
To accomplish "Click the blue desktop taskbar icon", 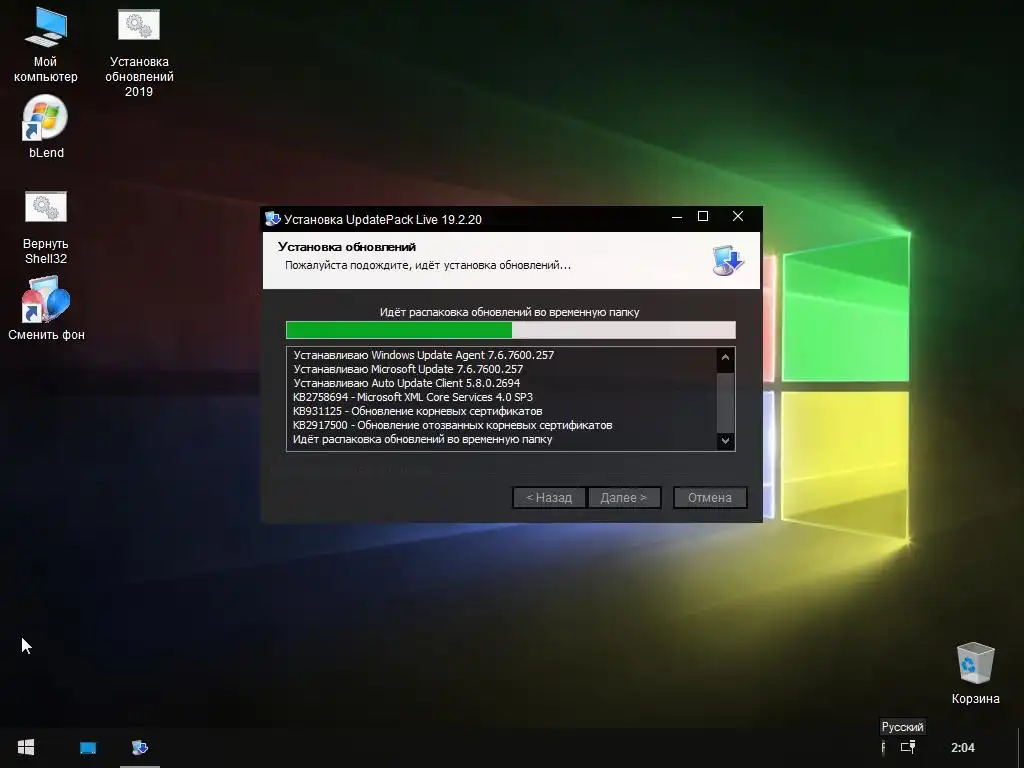I will click(88, 748).
